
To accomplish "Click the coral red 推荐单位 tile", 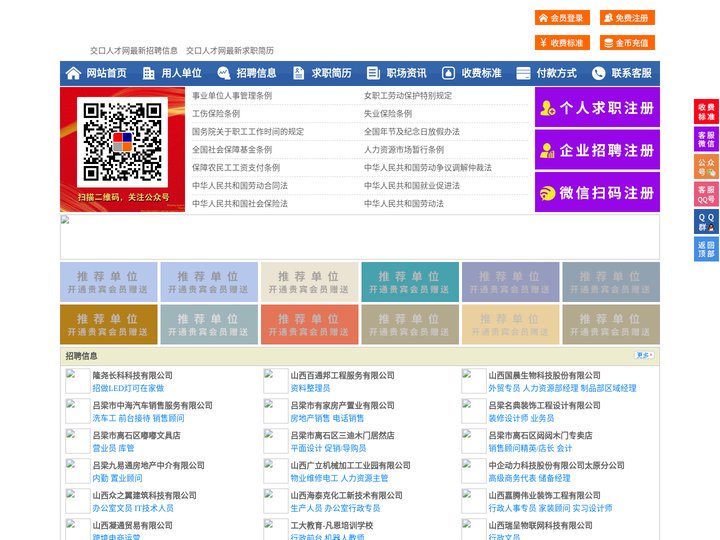I will pyautogui.click(x=309, y=324).
